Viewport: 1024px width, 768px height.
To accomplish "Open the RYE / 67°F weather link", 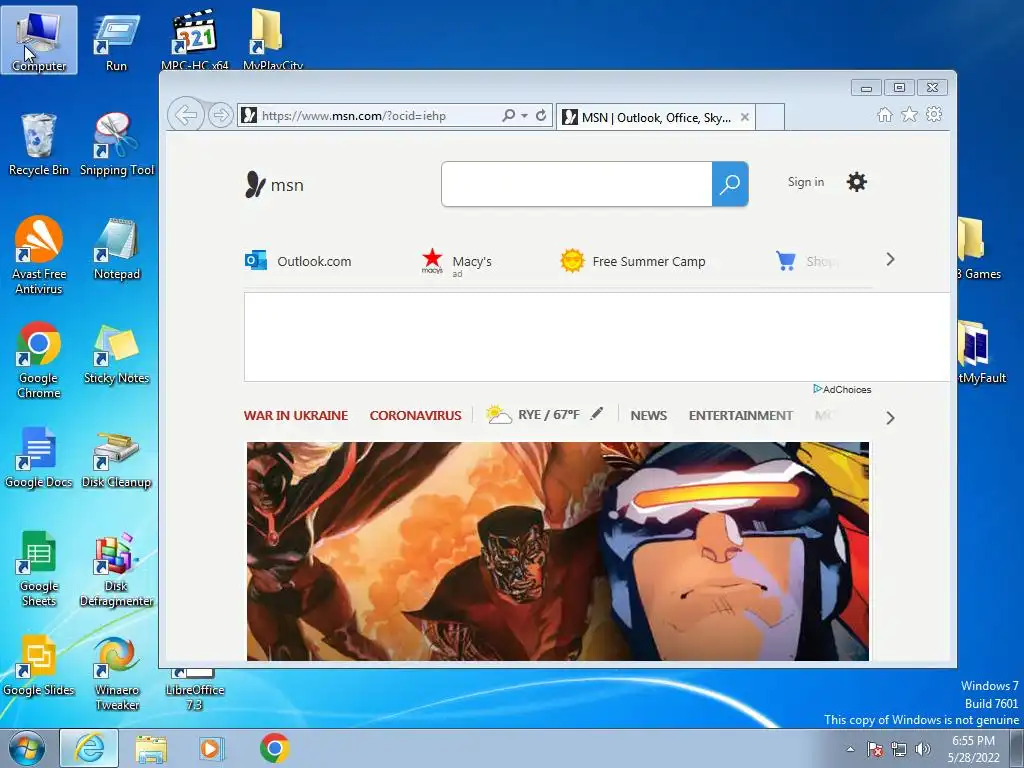I will tap(533, 415).
